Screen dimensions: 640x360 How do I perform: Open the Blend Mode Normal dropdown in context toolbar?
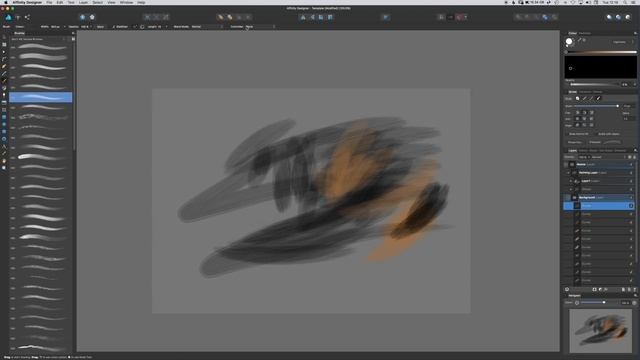[207, 27]
